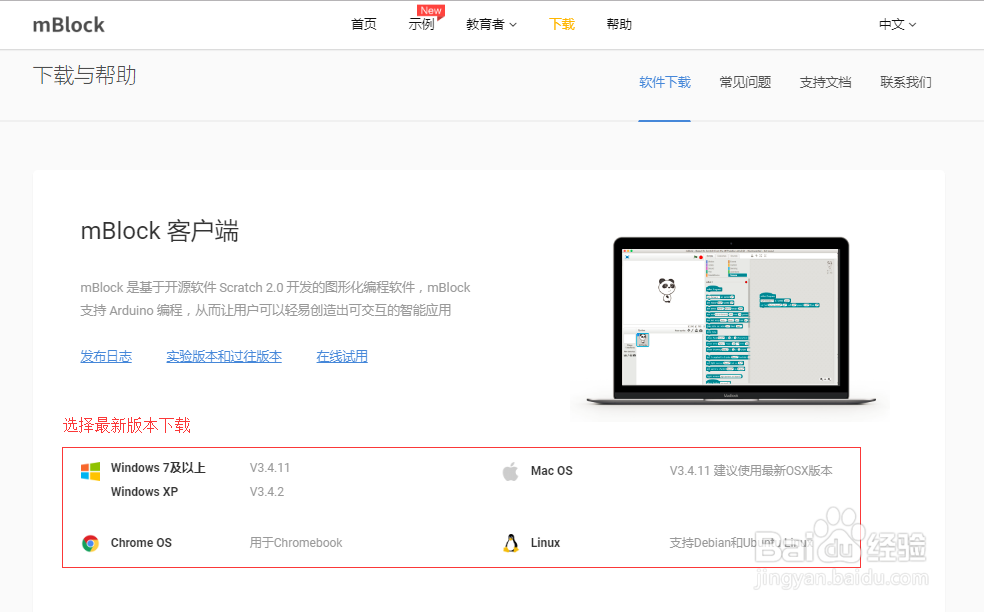This screenshot has height=612, width=984.
Task: Switch to the 联系我们 tab
Action: (x=906, y=82)
